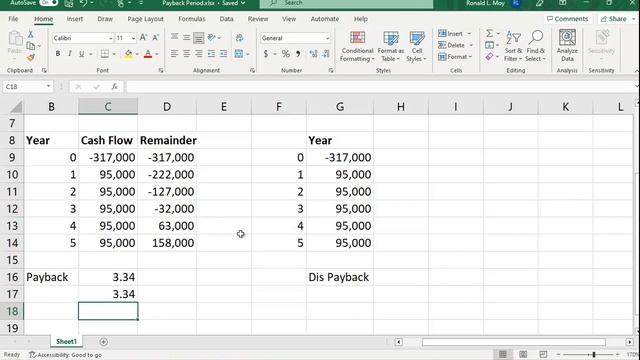640x360 pixels.
Task: Open Find & Select
Action: pos(536,46)
